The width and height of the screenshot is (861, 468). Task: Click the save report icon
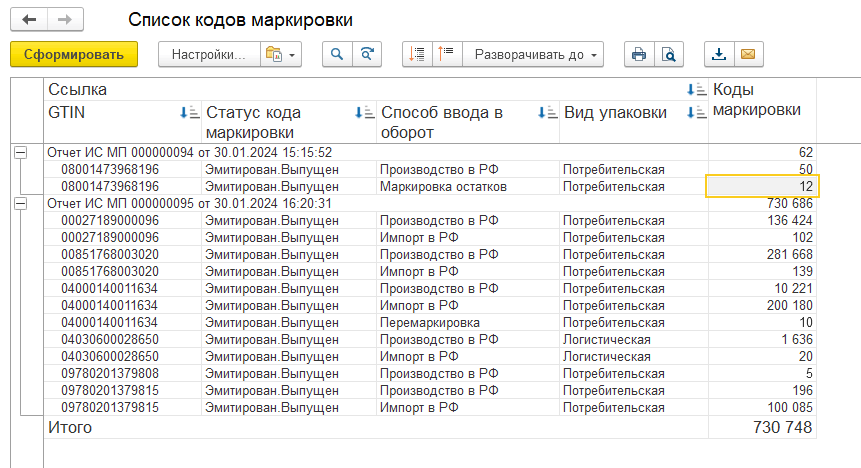click(718, 55)
